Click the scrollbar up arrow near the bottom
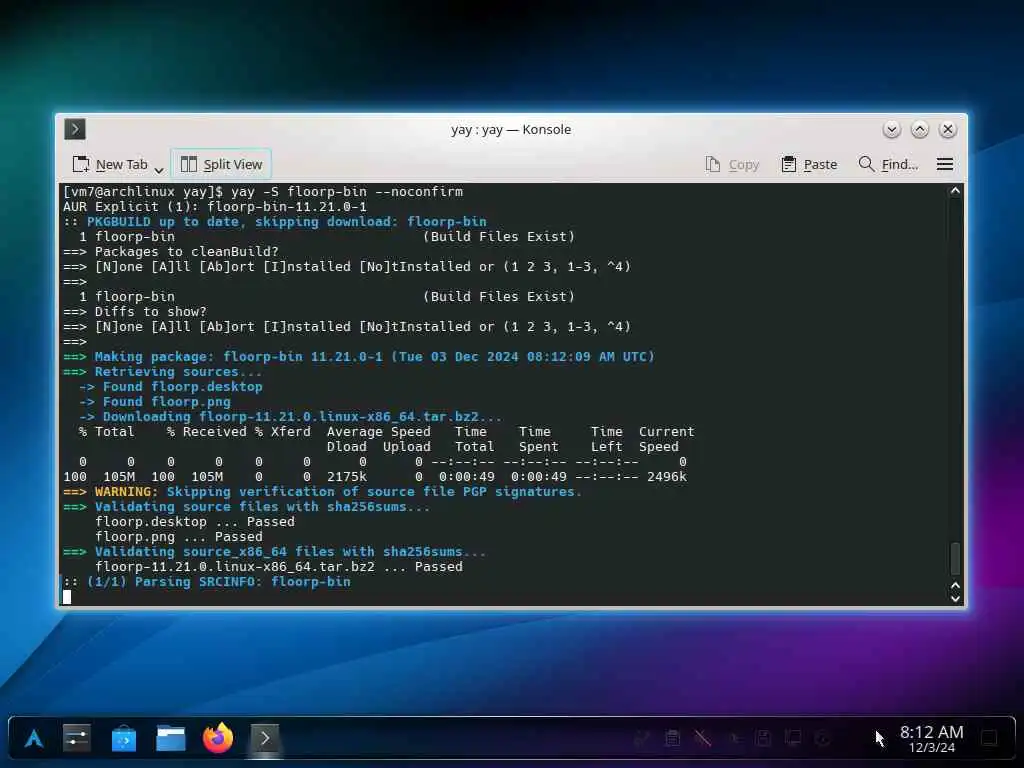This screenshot has height=768, width=1024. tap(955, 585)
